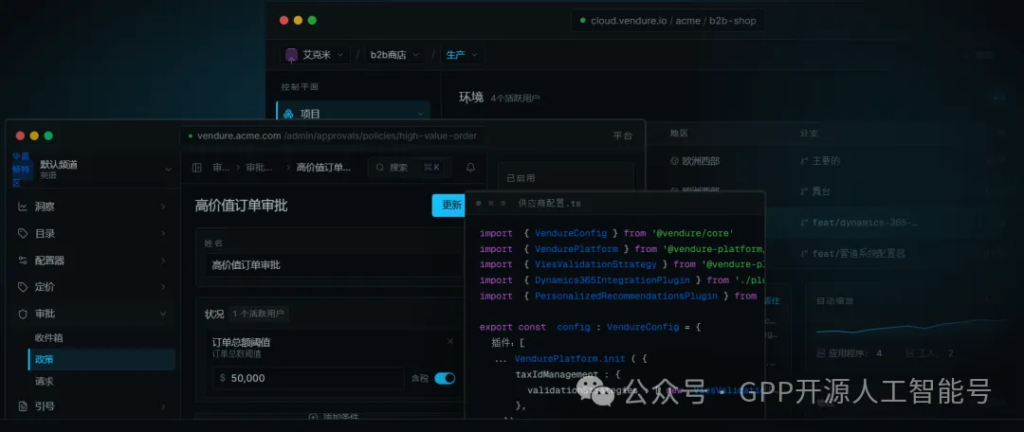The width and height of the screenshot is (1024, 432).
Task: Open 收件箱 under 审批
Action: click(49, 338)
